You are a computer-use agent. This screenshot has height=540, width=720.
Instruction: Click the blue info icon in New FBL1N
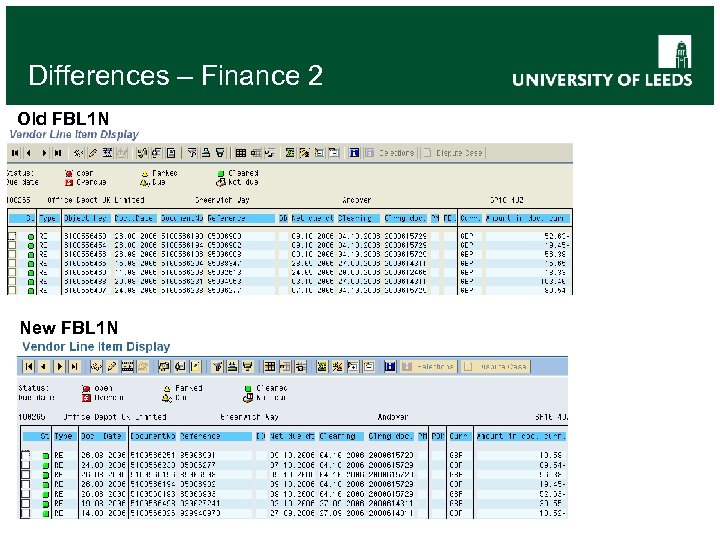point(390,366)
